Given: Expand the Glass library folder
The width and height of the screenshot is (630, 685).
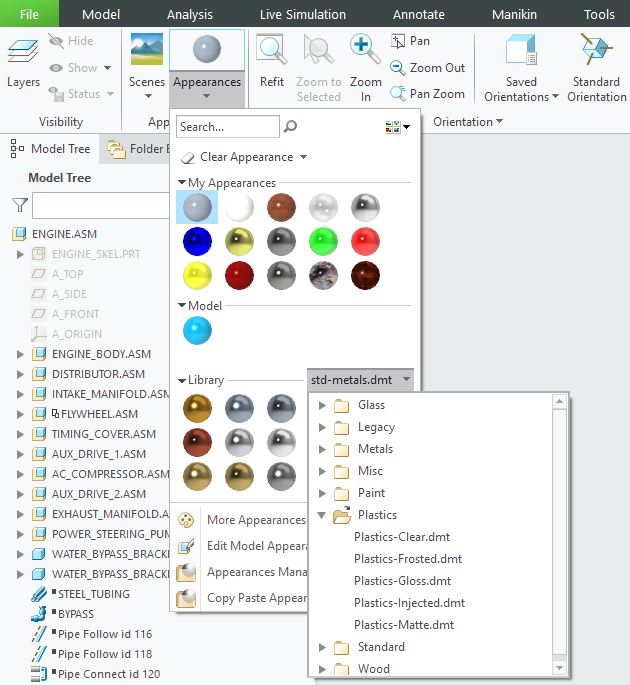Looking at the screenshot, I should pos(322,405).
